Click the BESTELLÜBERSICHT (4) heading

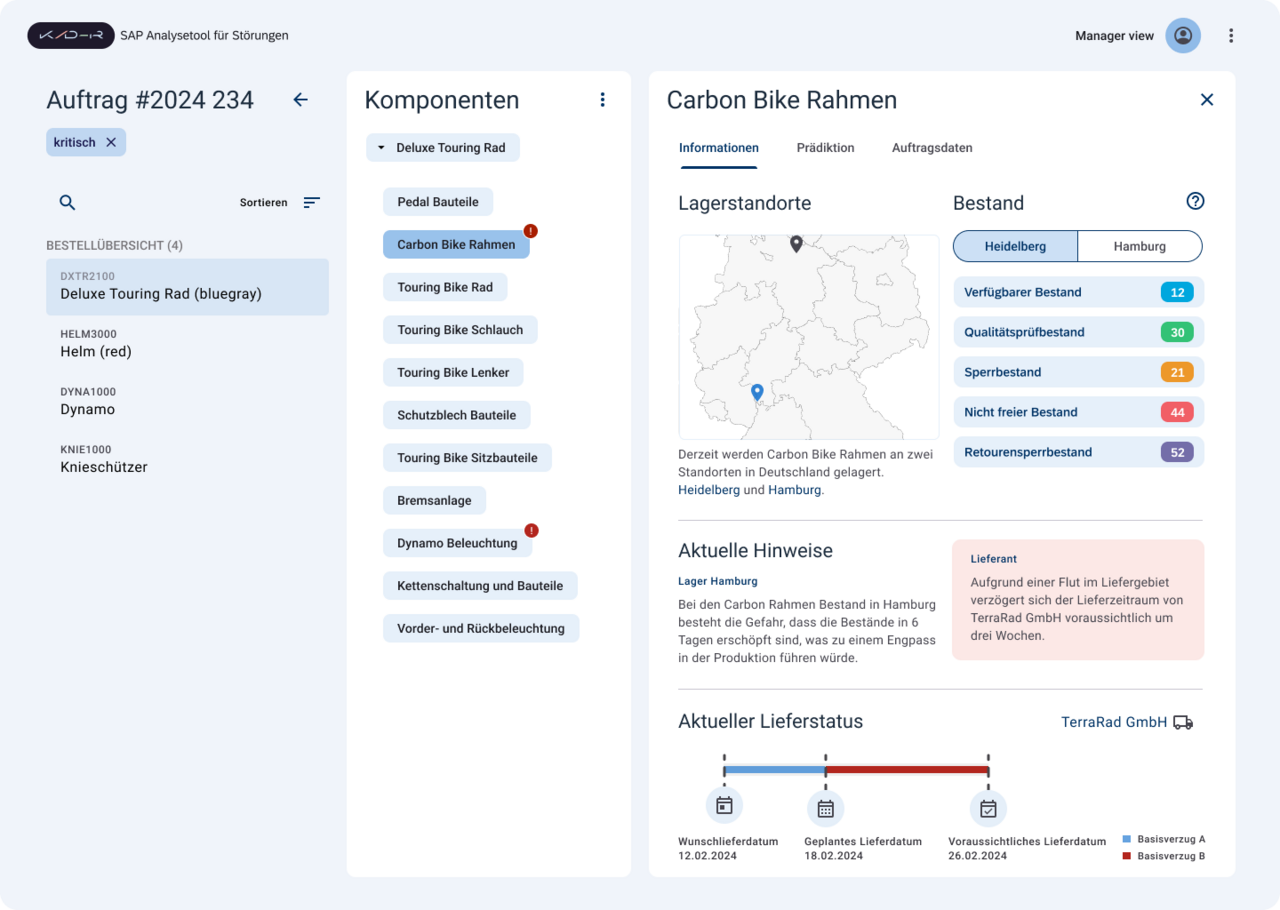pyautogui.click(x=115, y=246)
